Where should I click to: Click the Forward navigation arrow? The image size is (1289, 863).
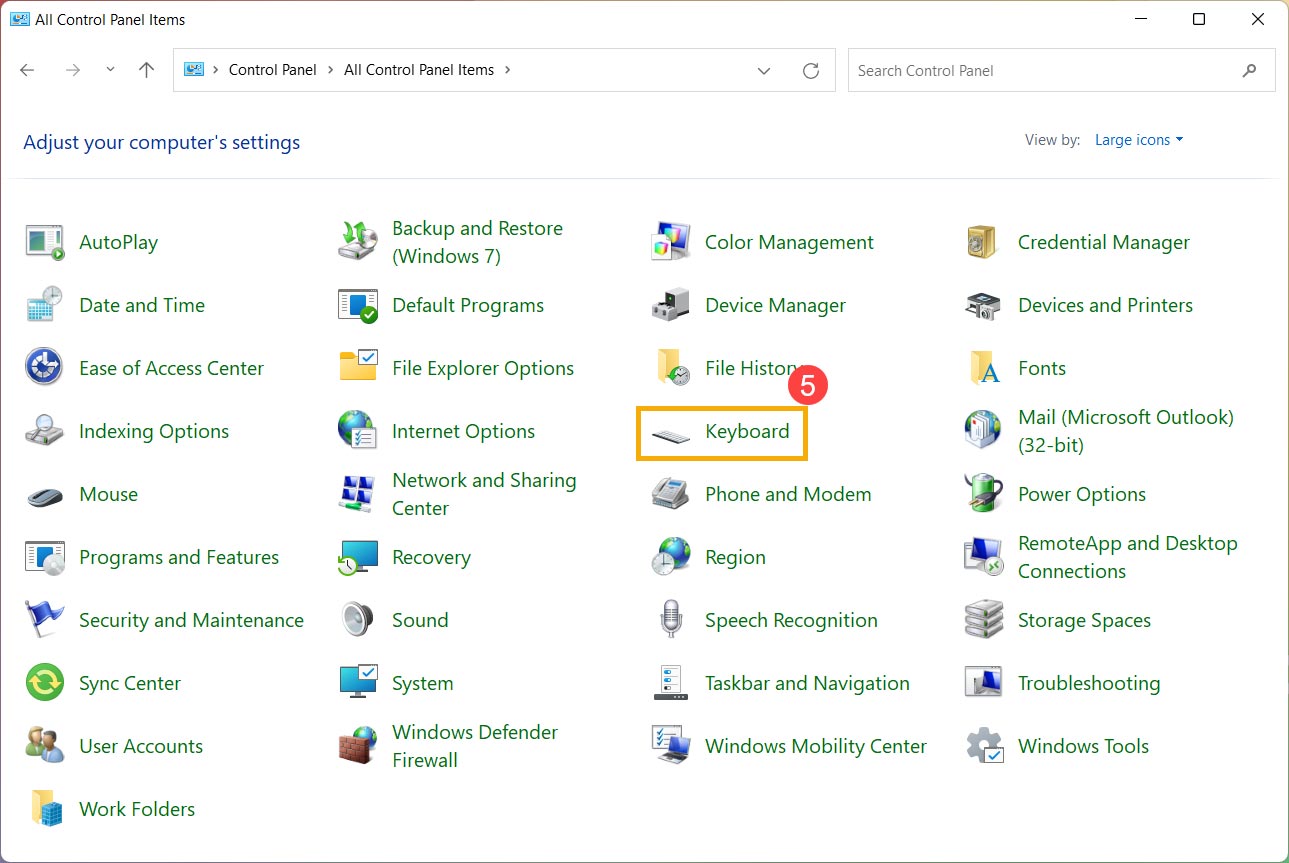[x=72, y=70]
